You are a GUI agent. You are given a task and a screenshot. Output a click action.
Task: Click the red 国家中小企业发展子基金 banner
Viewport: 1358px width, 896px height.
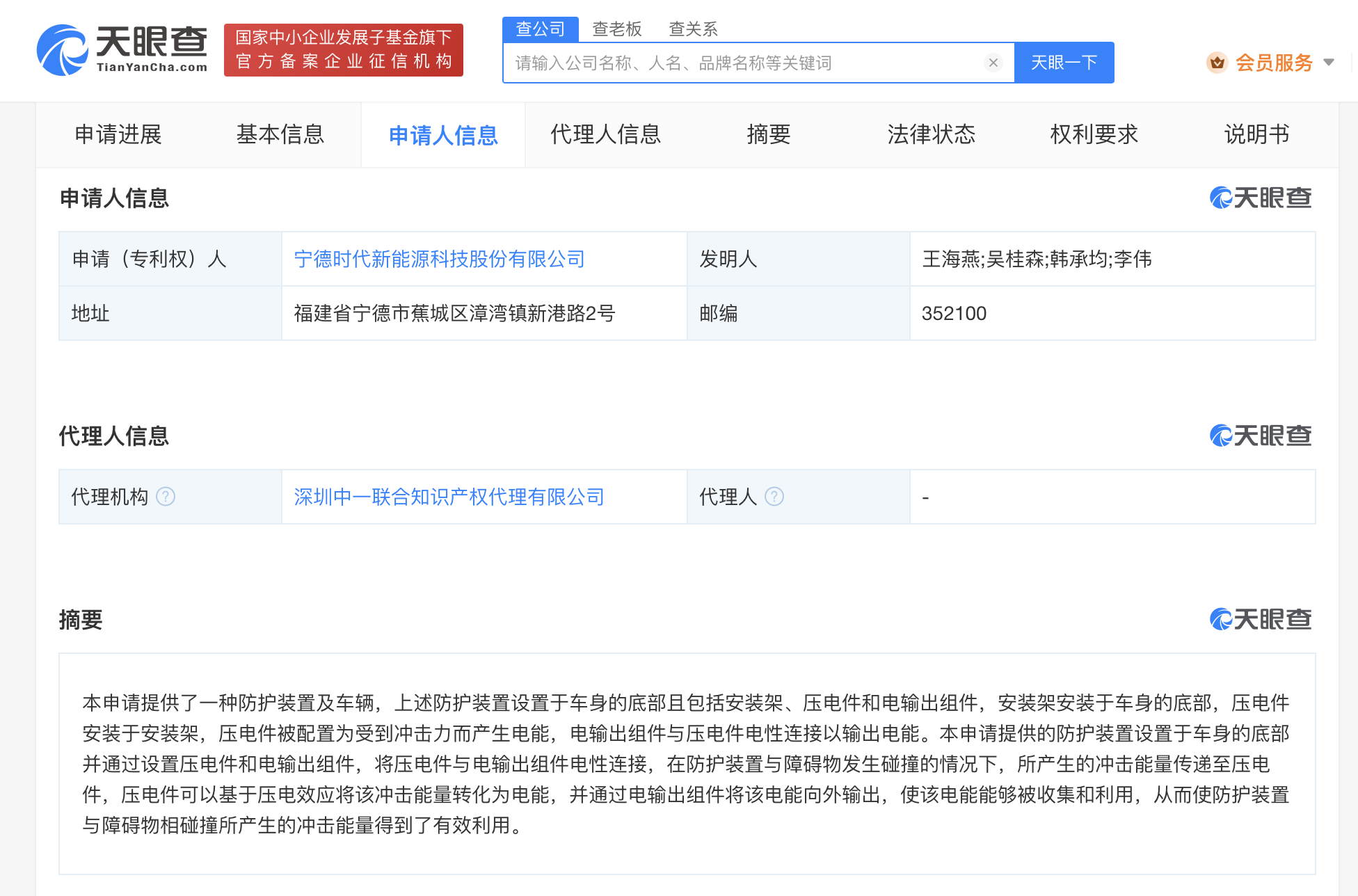(344, 49)
